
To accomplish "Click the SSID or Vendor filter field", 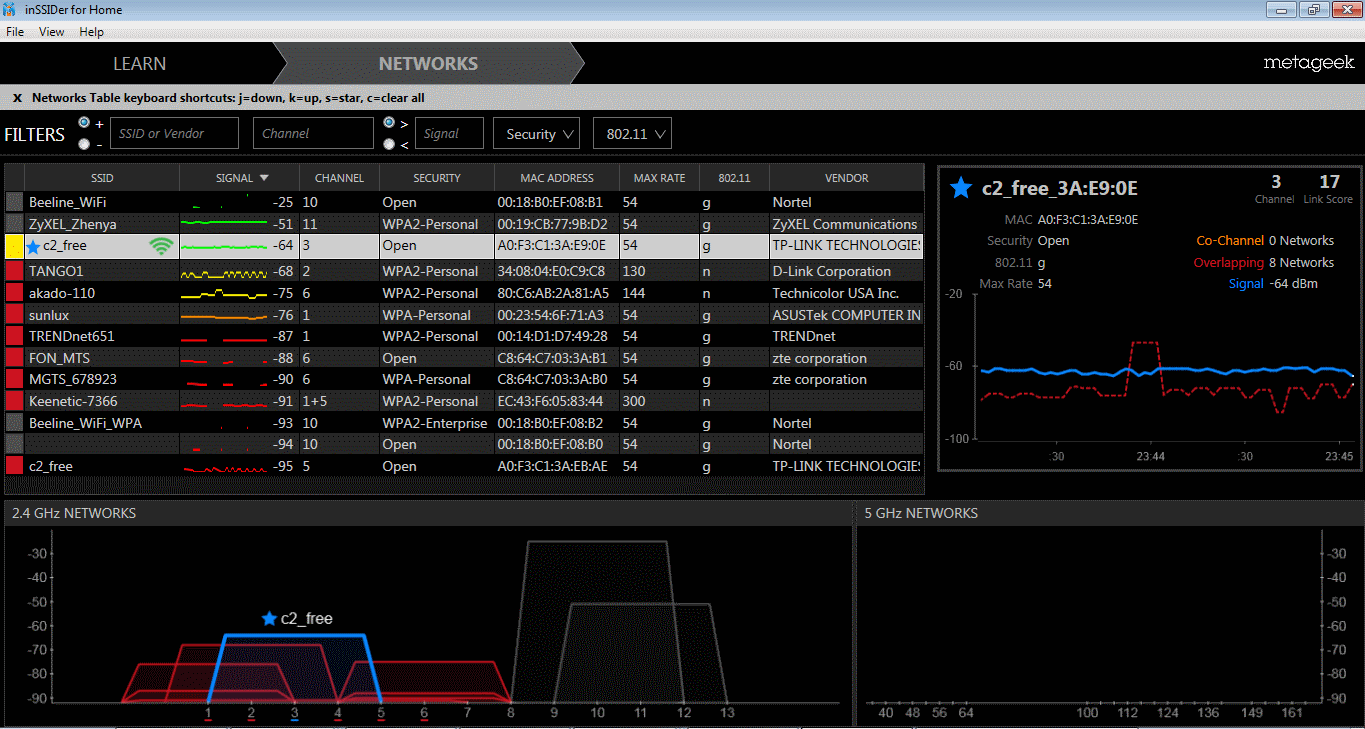I will (x=174, y=133).
